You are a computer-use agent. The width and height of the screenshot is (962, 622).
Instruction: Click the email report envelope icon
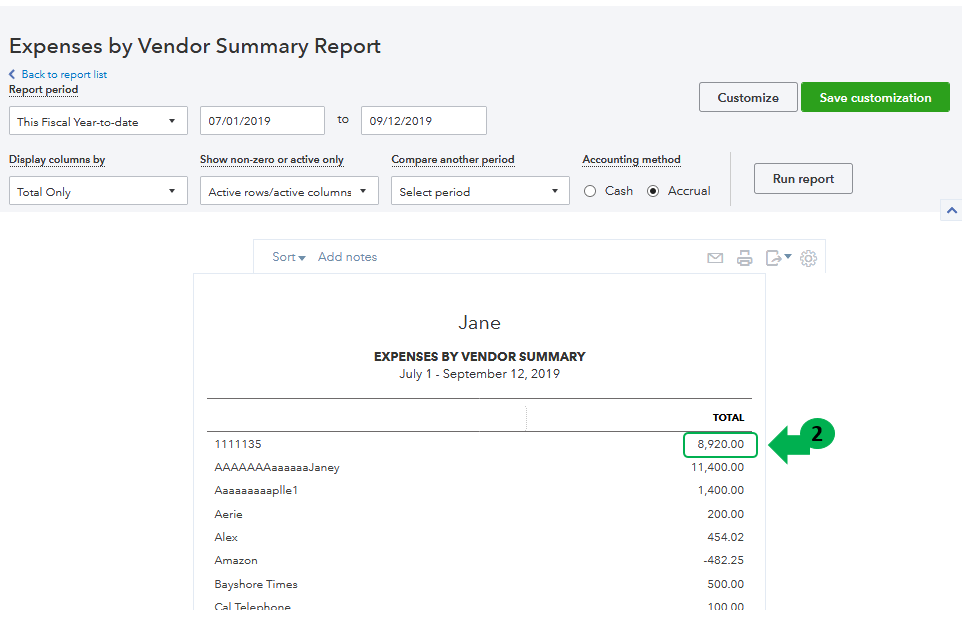tap(715, 258)
